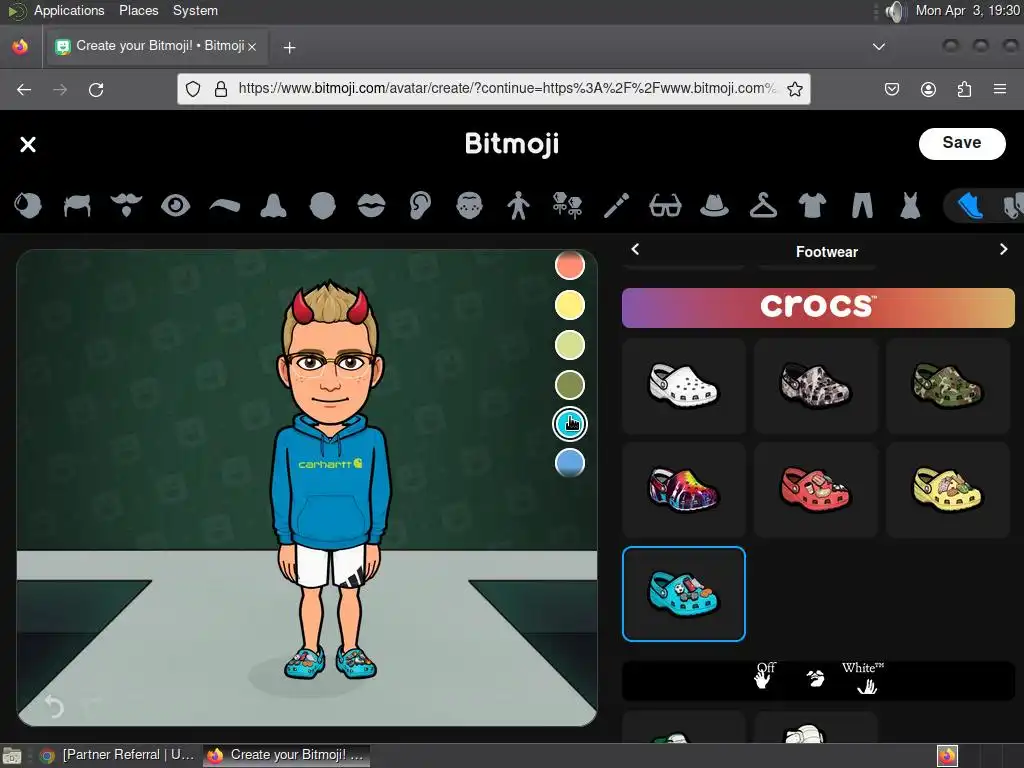Pick the selected teal color swatch
The width and height of the screenshot is (1024, 768).
pos(569,424)
